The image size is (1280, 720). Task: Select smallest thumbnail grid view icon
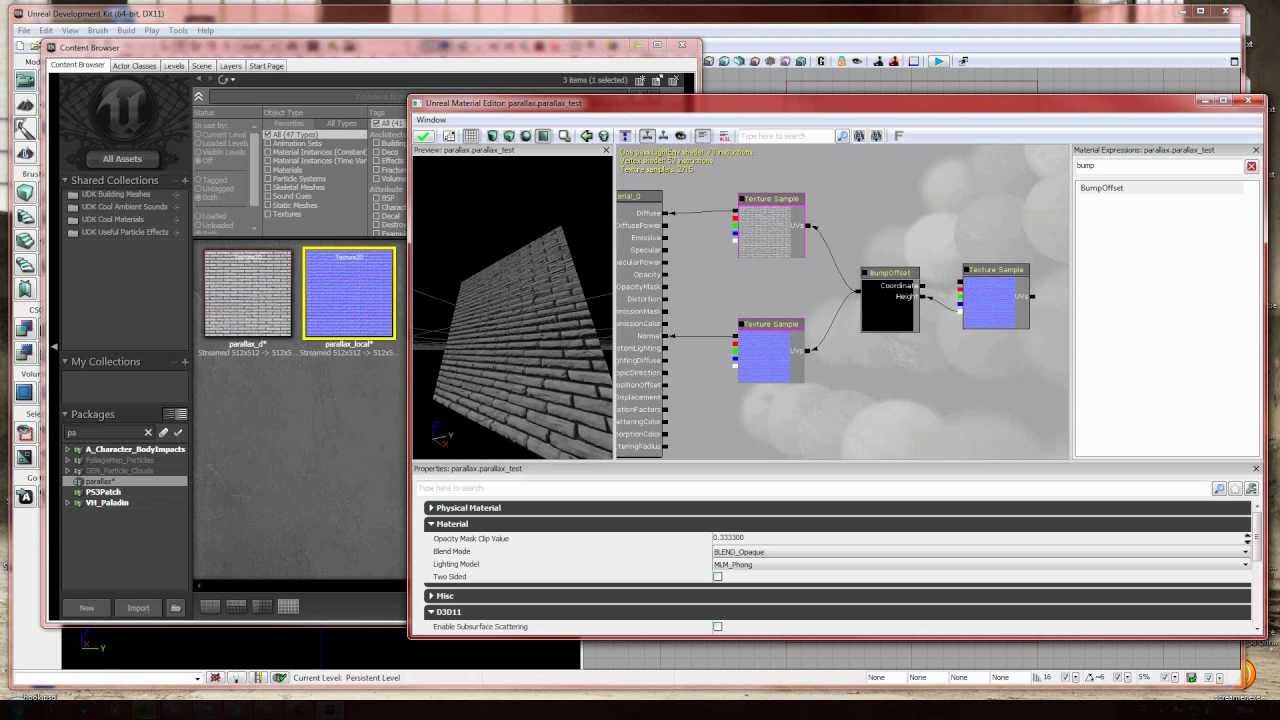(210, 606)
